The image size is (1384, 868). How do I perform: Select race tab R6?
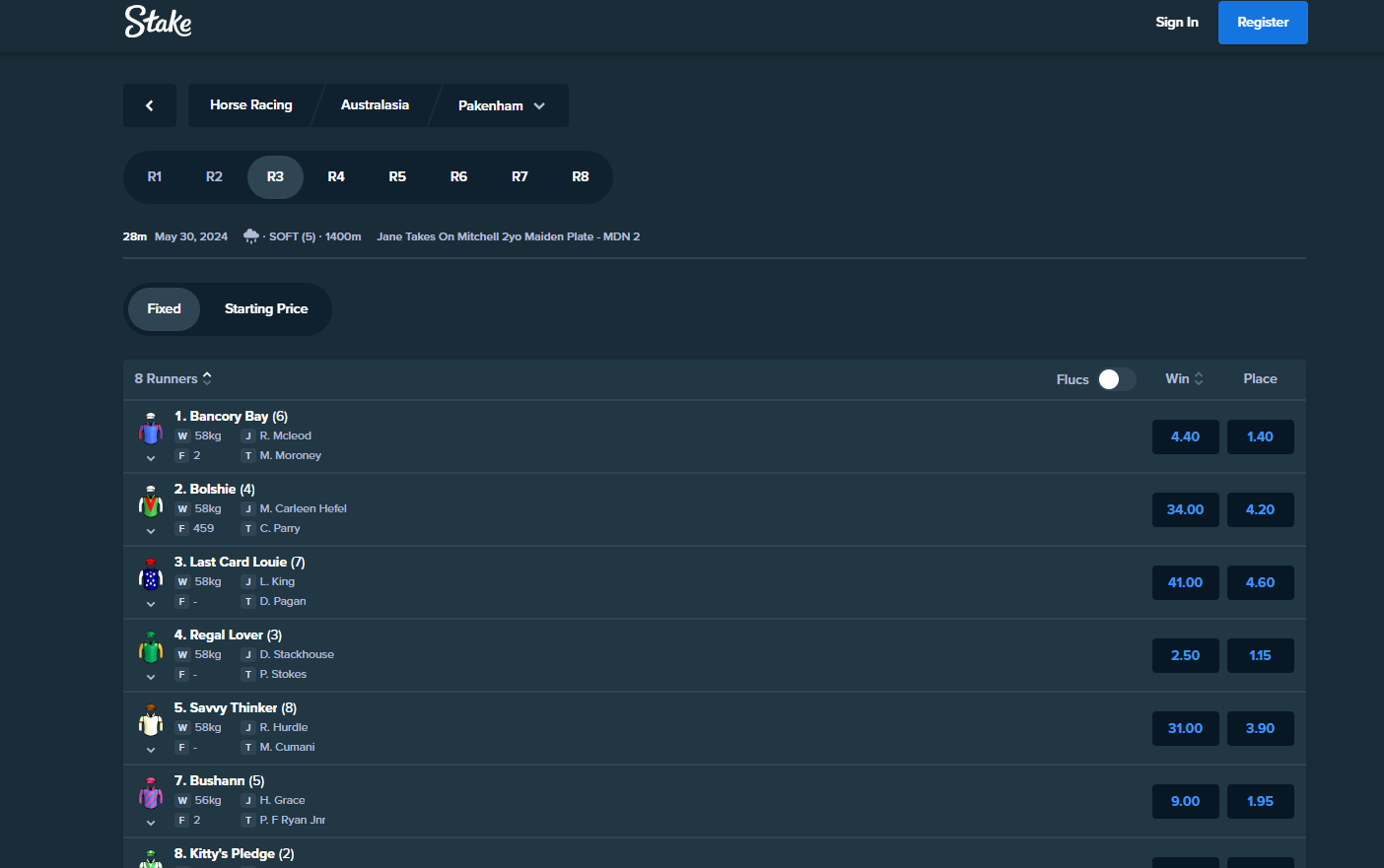(458, 177)
